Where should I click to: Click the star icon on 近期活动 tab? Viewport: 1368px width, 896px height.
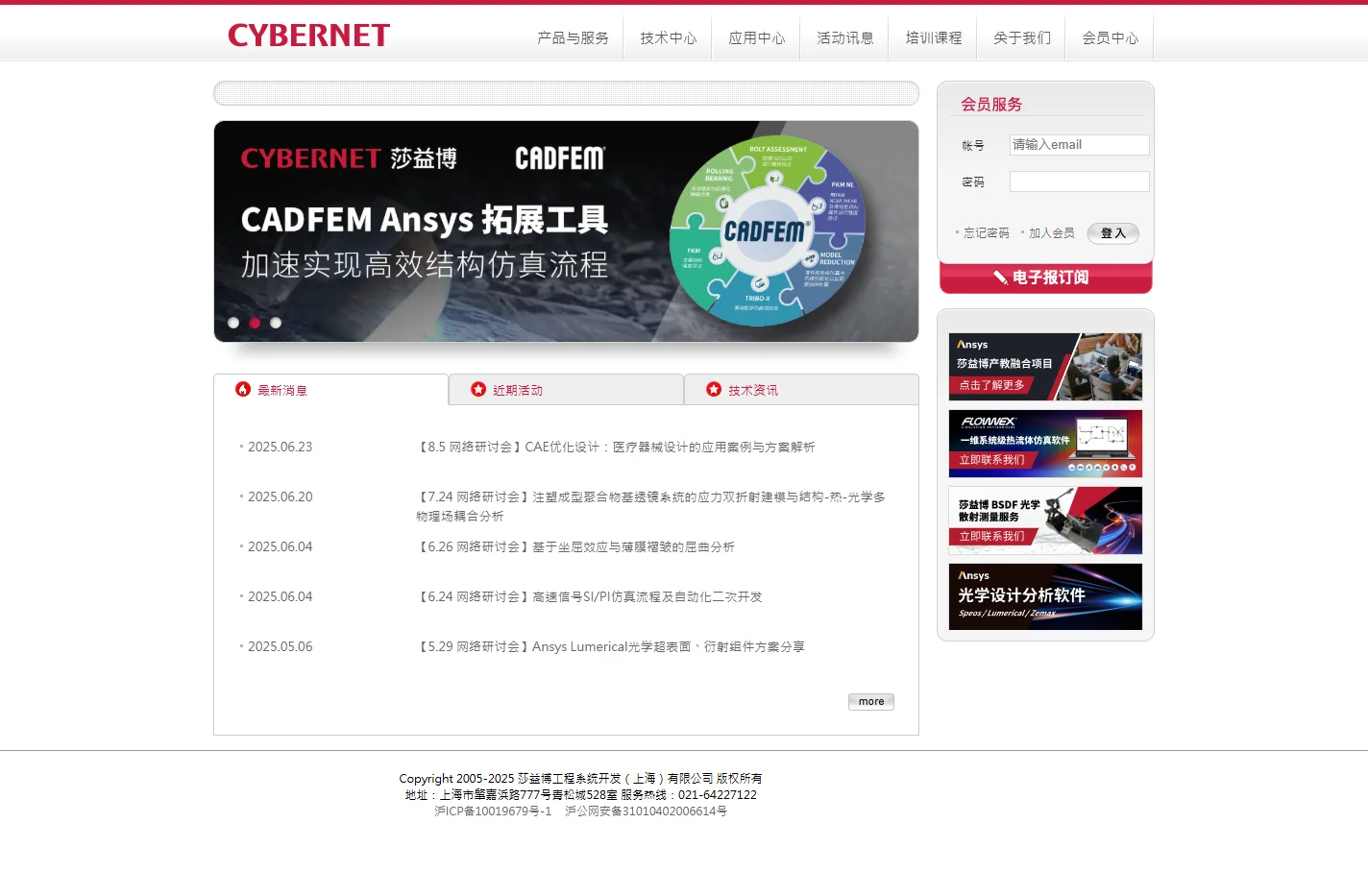(478, 389)
